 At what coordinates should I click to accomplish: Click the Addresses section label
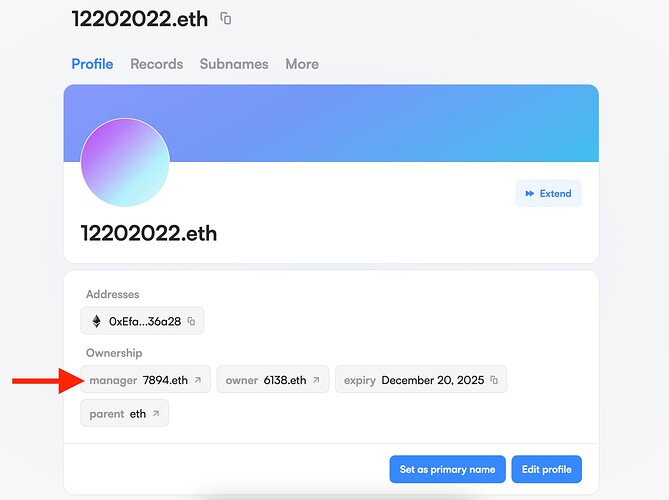click(113, 294)
